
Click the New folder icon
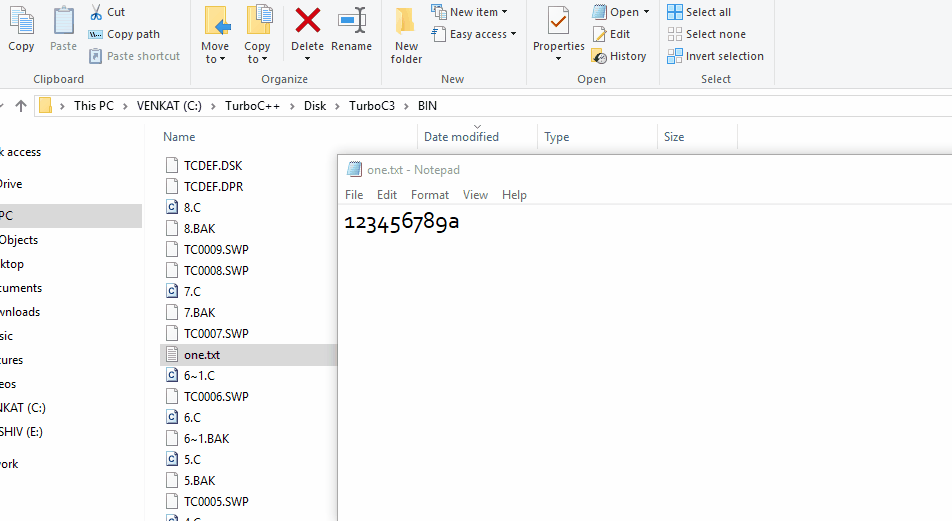coord(406,21)
